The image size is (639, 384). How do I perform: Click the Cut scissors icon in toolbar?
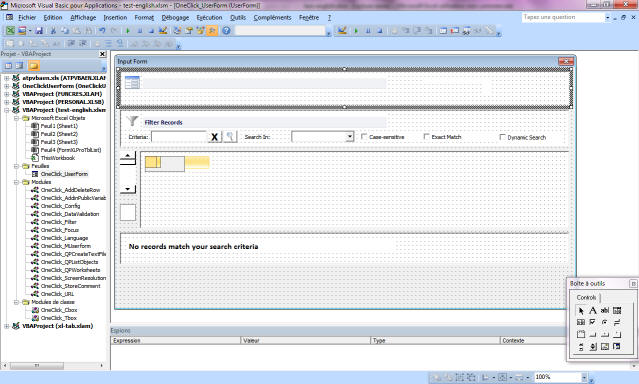pos(53,31)
